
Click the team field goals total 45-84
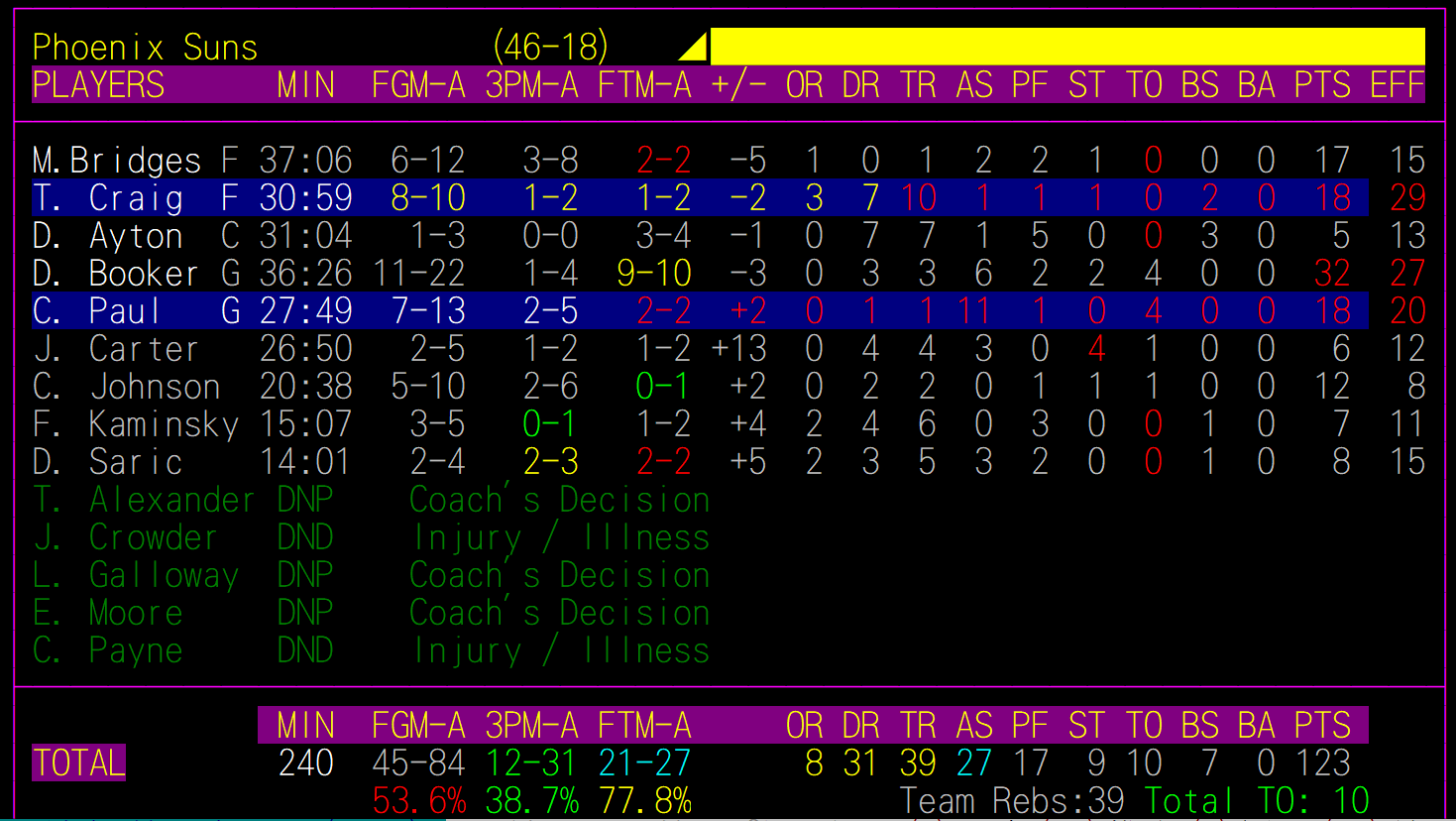coord(419,763)
